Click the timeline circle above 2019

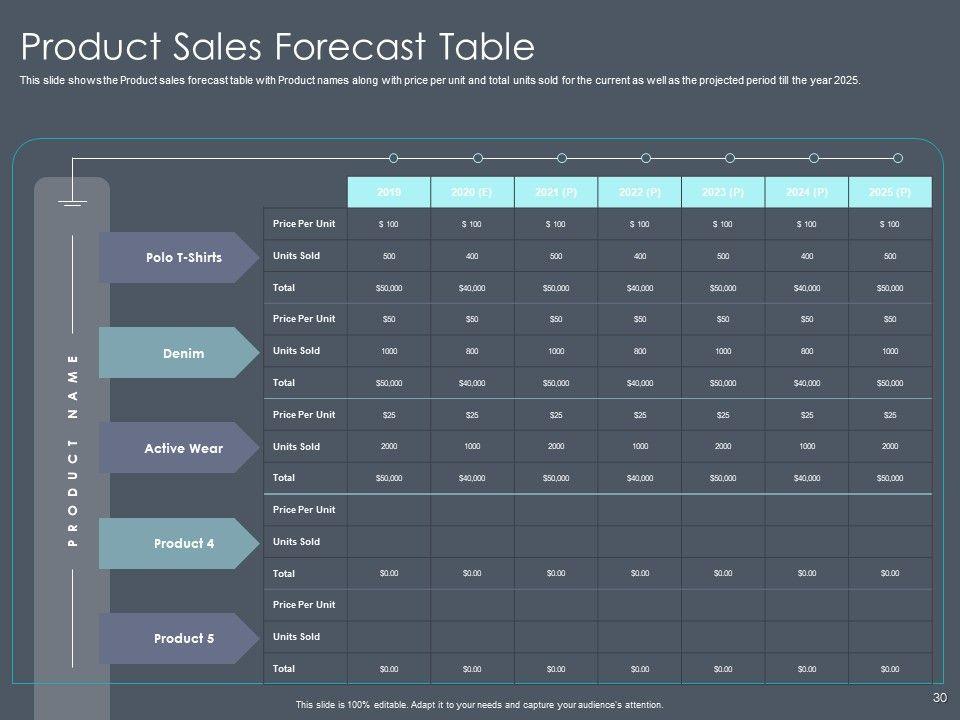pyautogui.click(x=394, y=158)
